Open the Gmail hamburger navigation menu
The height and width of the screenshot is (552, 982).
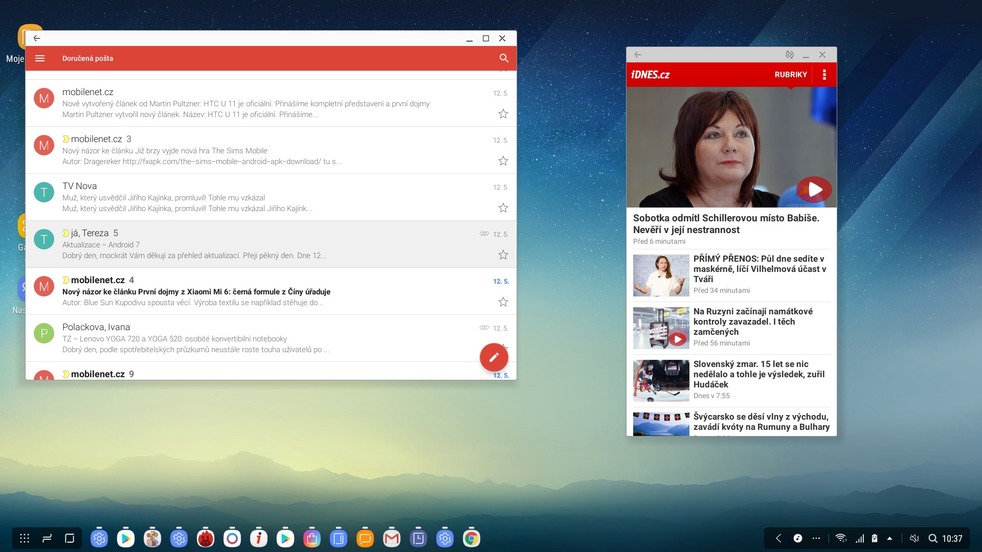click(x=40, y=59)
